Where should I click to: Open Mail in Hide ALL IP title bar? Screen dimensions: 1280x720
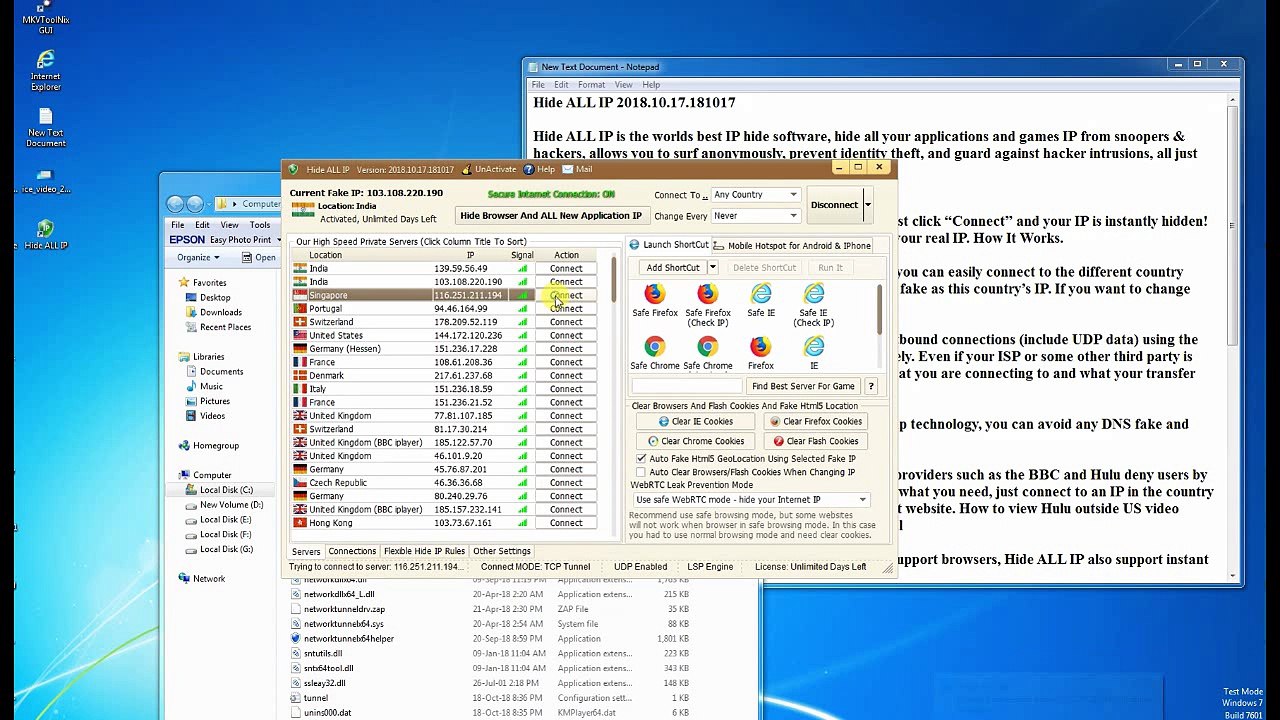pyautogui.click(x=576, y=169)
